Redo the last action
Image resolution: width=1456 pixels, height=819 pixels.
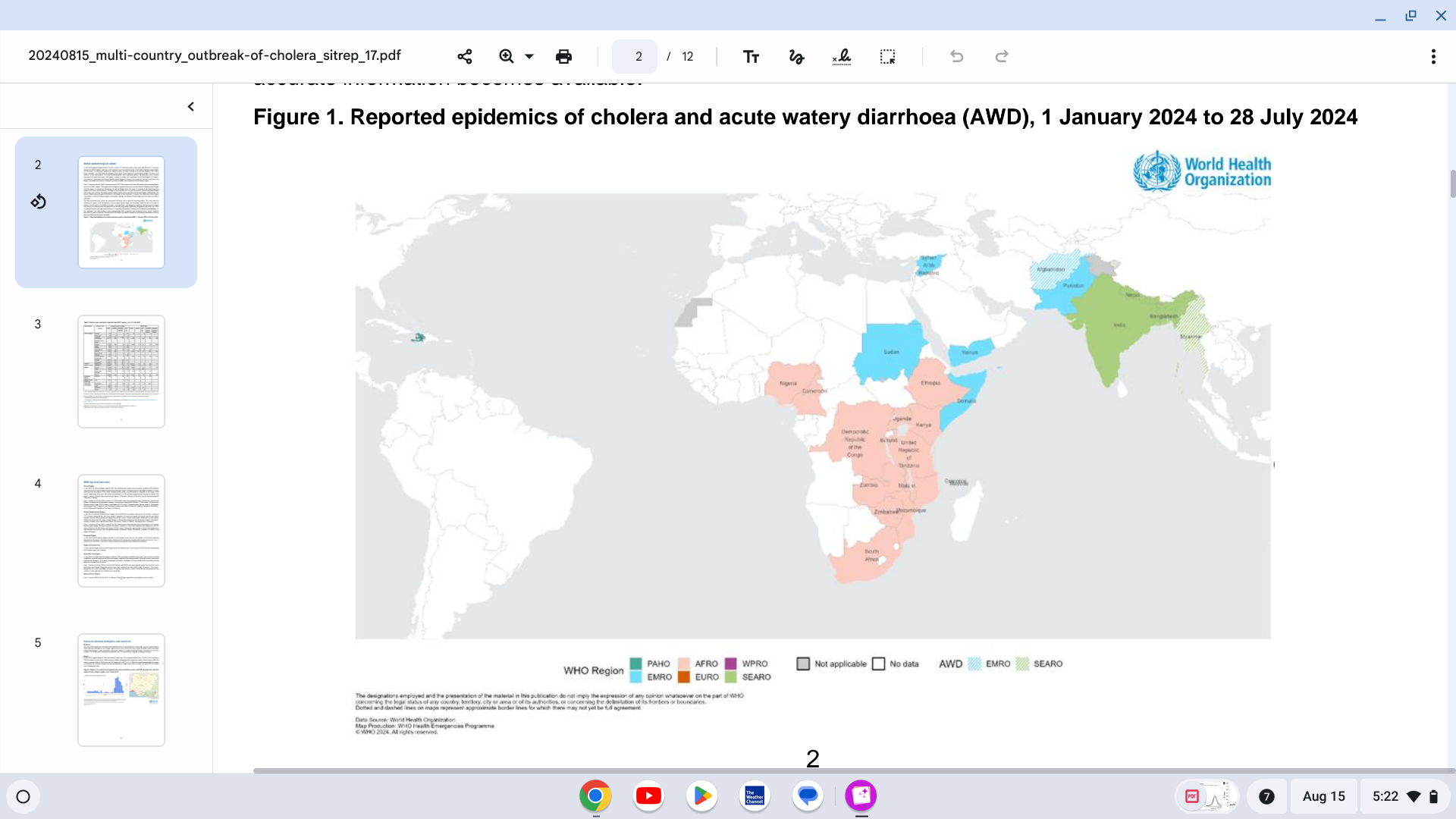pos(1002,56)
